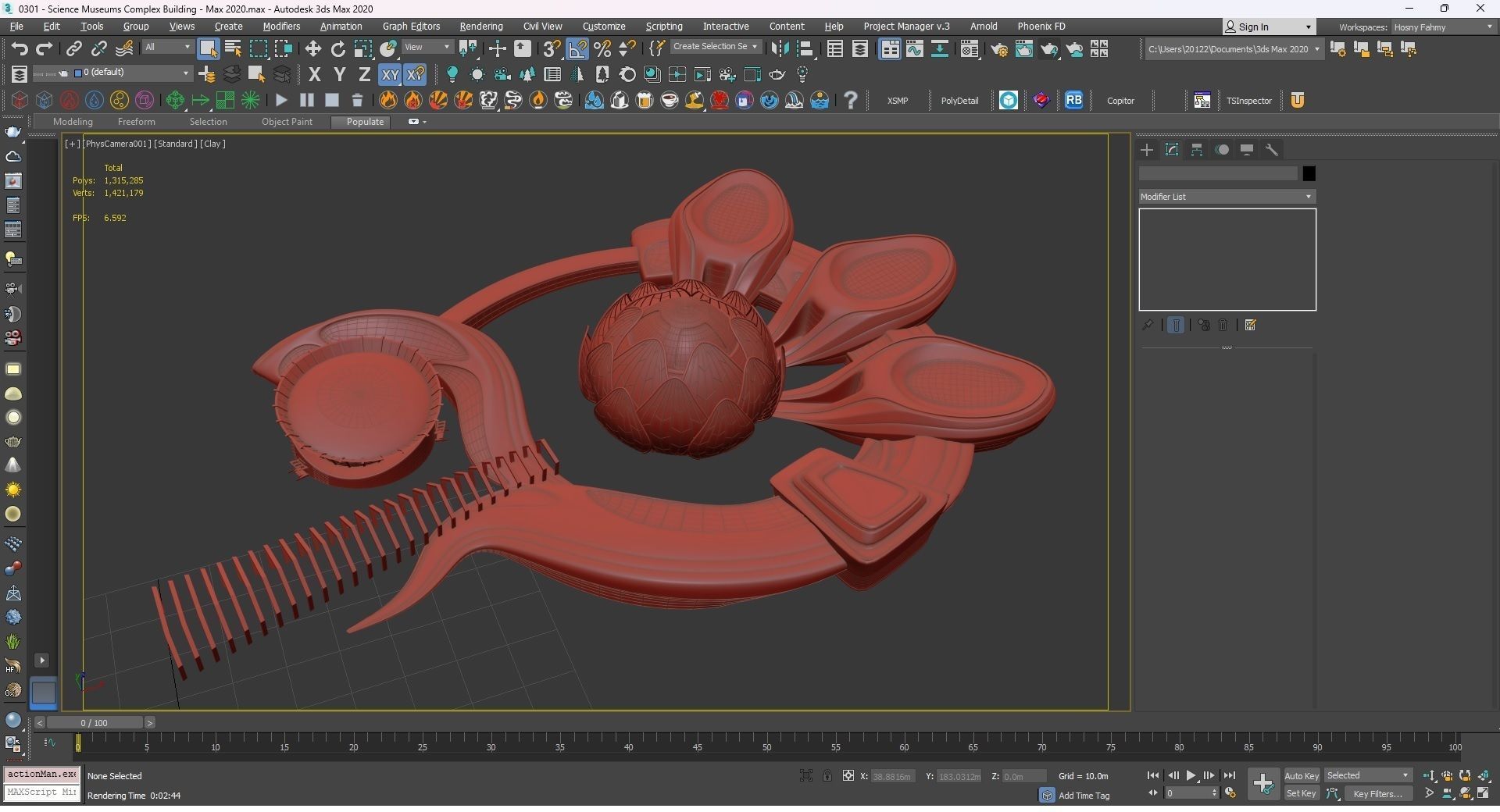Activate the Select and Link tool
The width and height of the screenshot is (1500, 812).
73,49
